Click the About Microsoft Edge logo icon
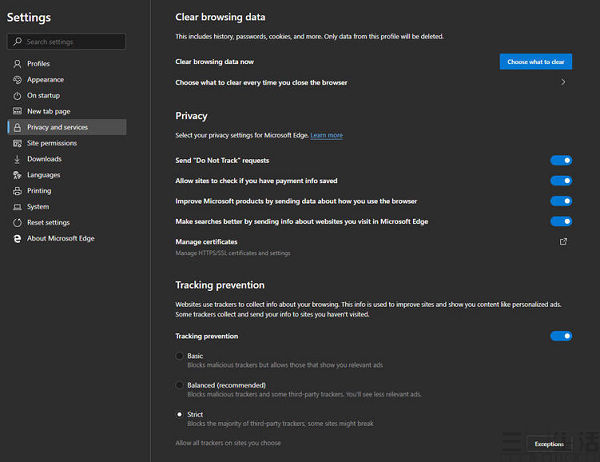This screenshot has width=600, height=462. pos(17,238)
